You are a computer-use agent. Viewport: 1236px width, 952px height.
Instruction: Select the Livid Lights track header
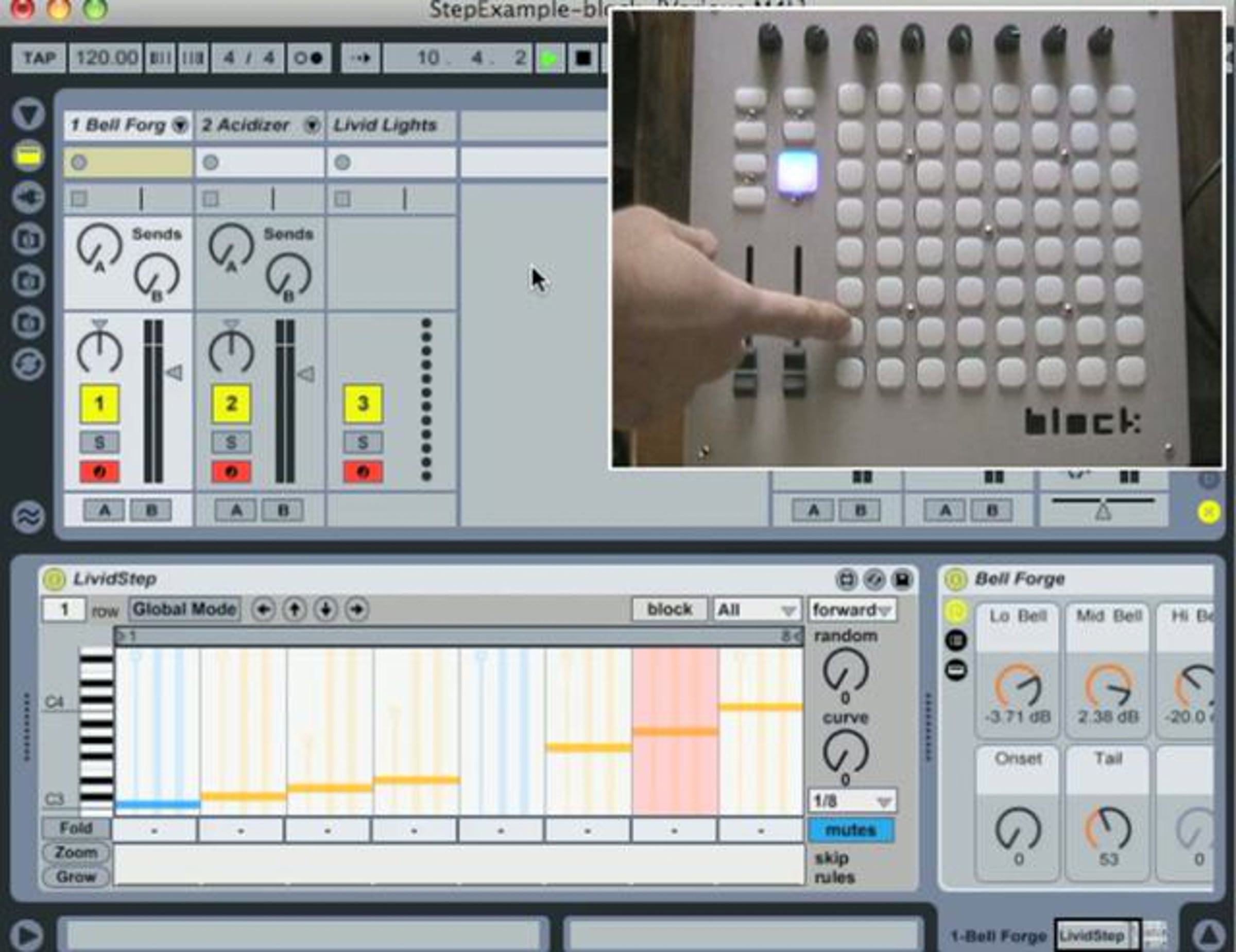[x=391, y=125]
